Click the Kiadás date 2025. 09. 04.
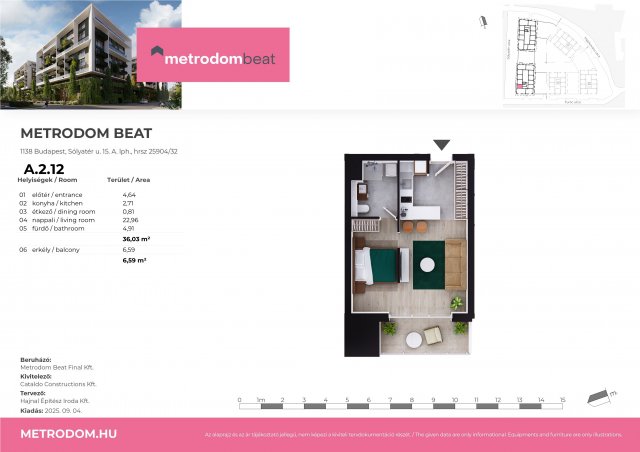 (x=63, y=411)
